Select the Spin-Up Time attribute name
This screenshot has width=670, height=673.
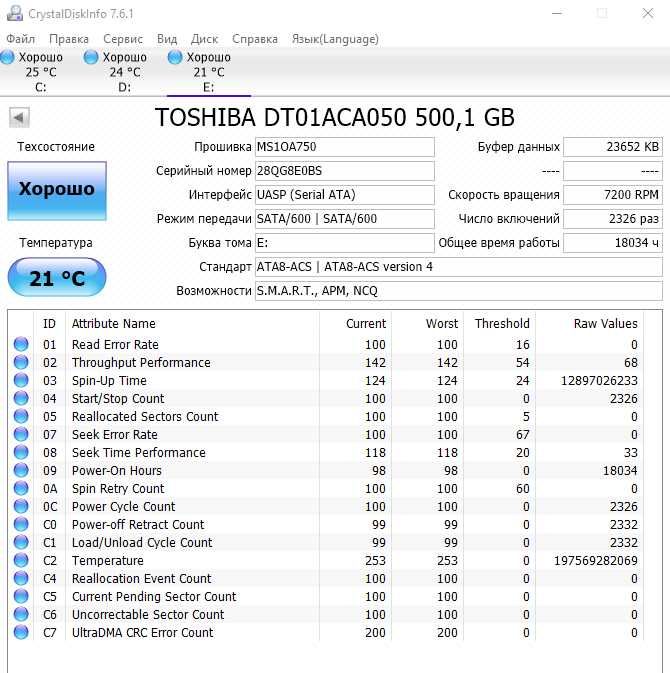coord(109,380)
